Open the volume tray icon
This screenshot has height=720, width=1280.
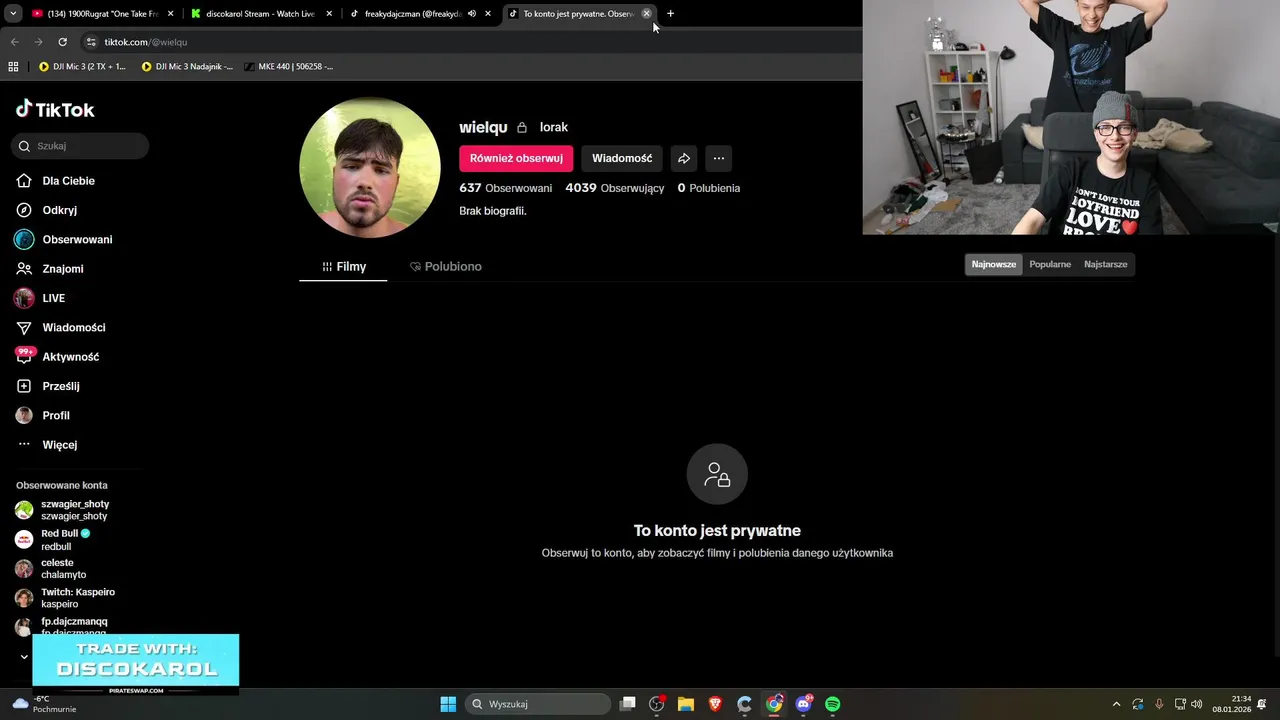(1197, 704)
